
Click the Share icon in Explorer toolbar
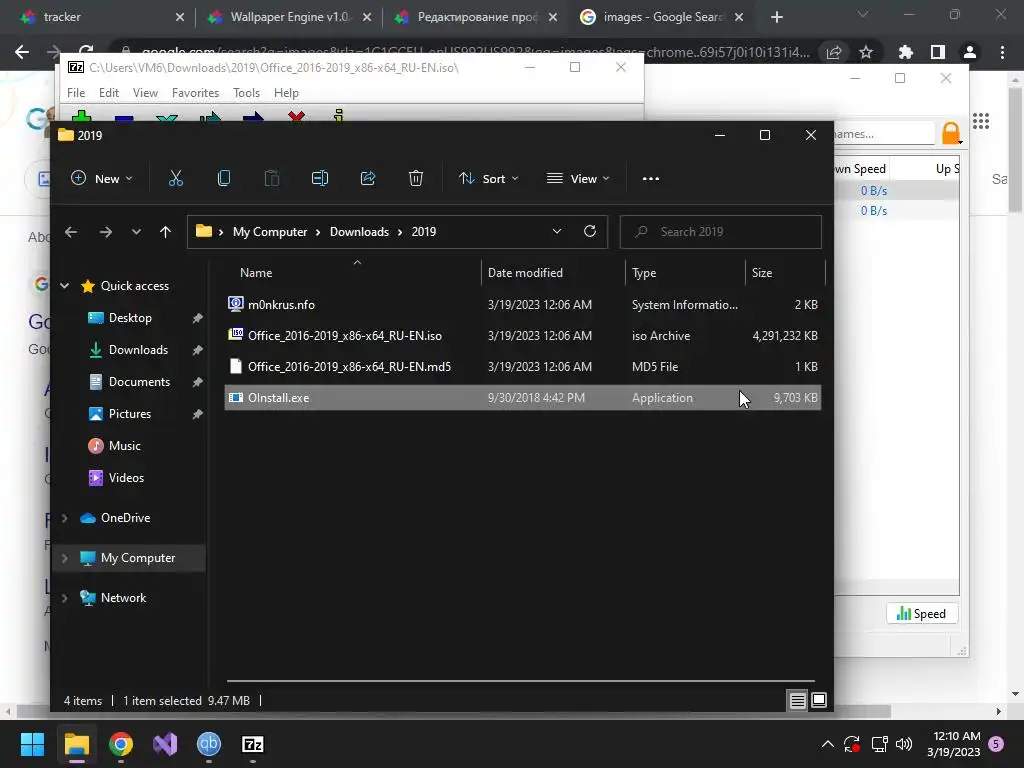(368, 178)
